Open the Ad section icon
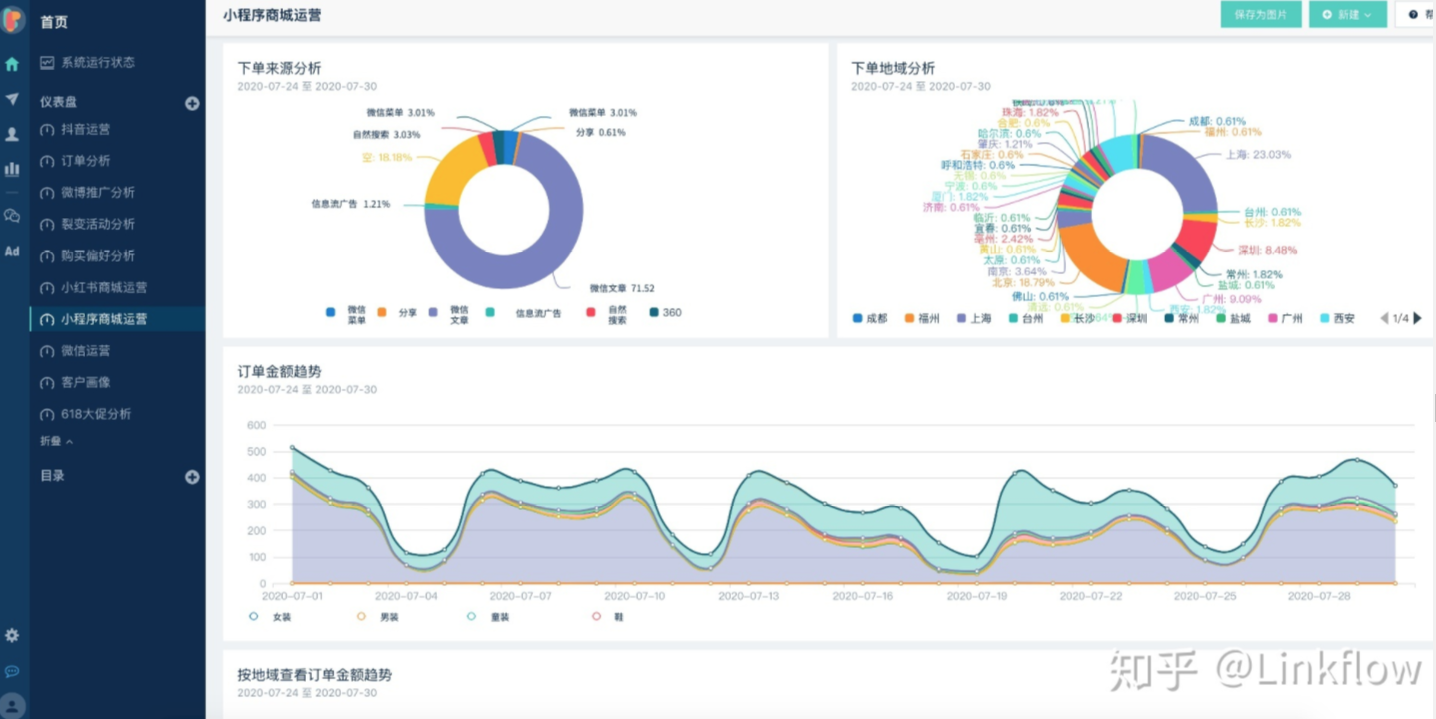 [12, 251]
